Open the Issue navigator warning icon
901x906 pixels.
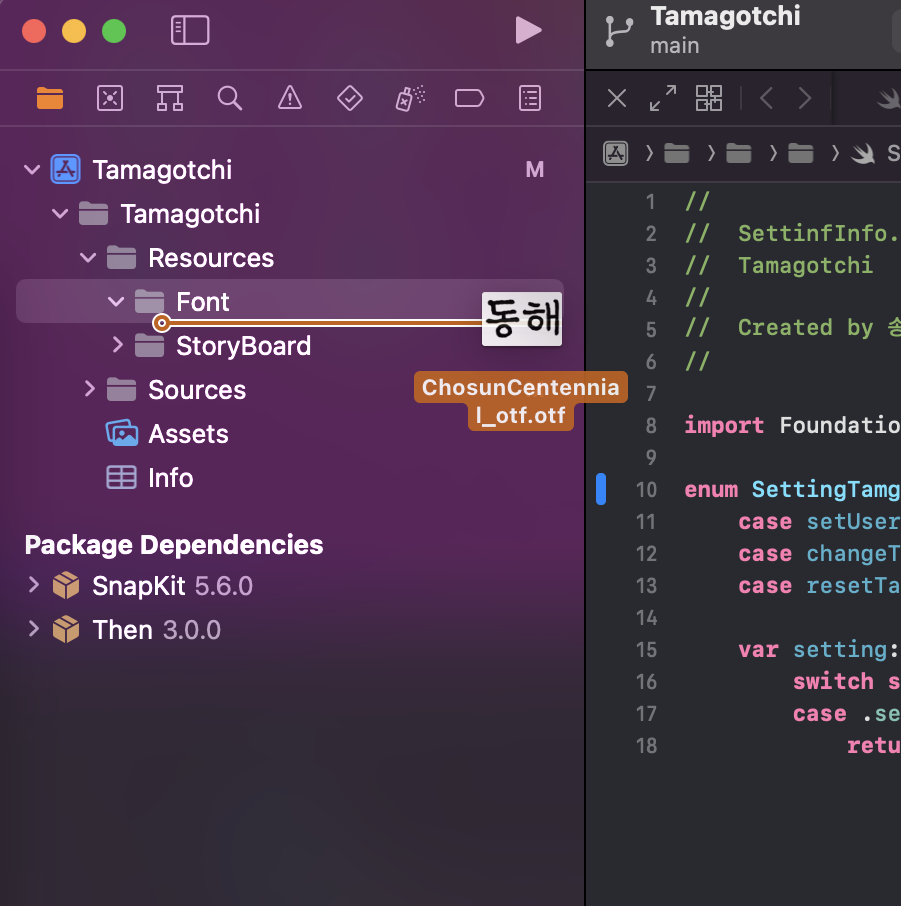pos(290,98)
